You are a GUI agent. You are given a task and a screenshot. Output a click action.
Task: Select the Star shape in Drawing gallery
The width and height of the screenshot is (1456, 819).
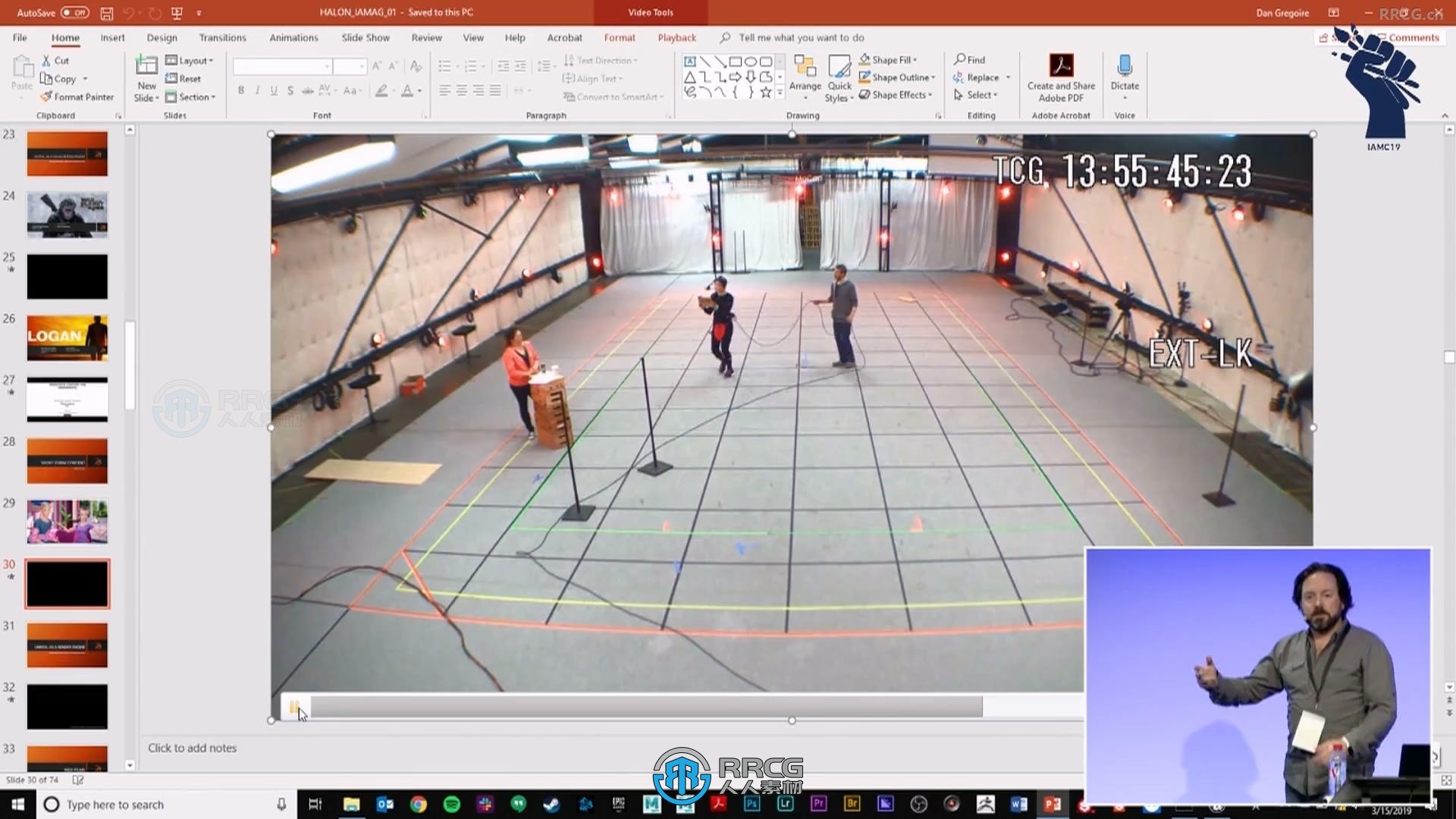click(766, 92)
